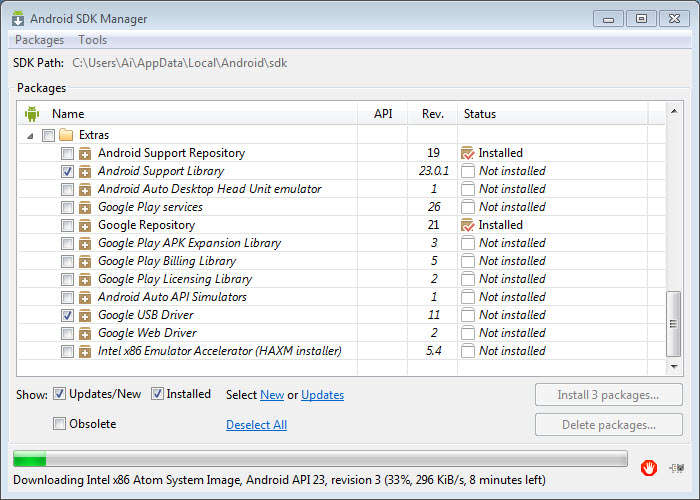Screen dimensions: 700x500
Task: Click the Intel HAXM installer package icon
Action: pos(85,351)
